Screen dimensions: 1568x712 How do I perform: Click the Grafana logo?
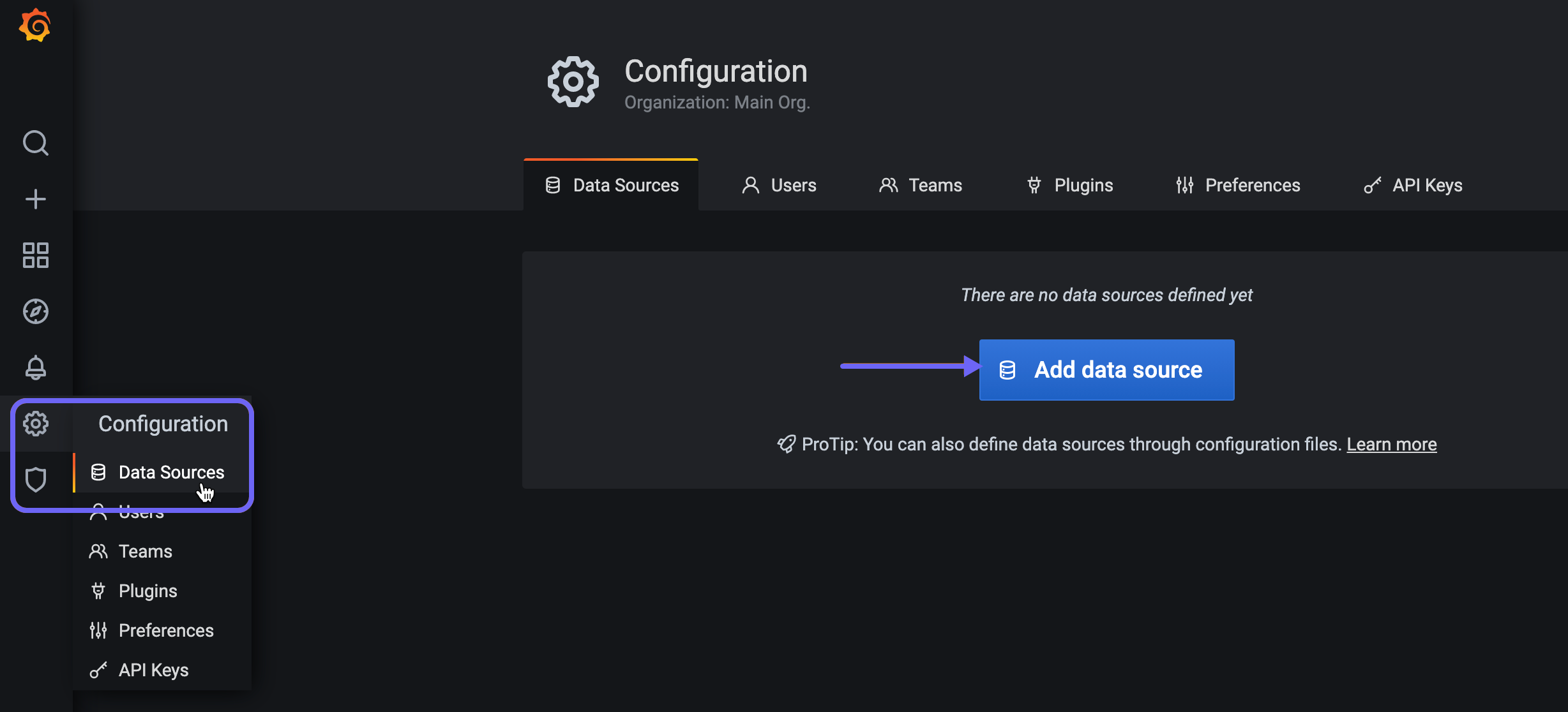[36, 26]
